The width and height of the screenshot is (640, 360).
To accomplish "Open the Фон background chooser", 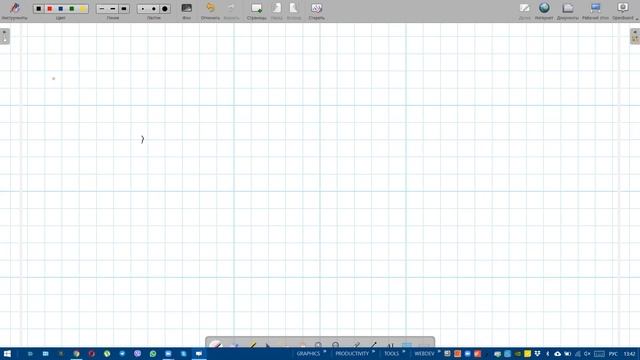I will 187,10.
